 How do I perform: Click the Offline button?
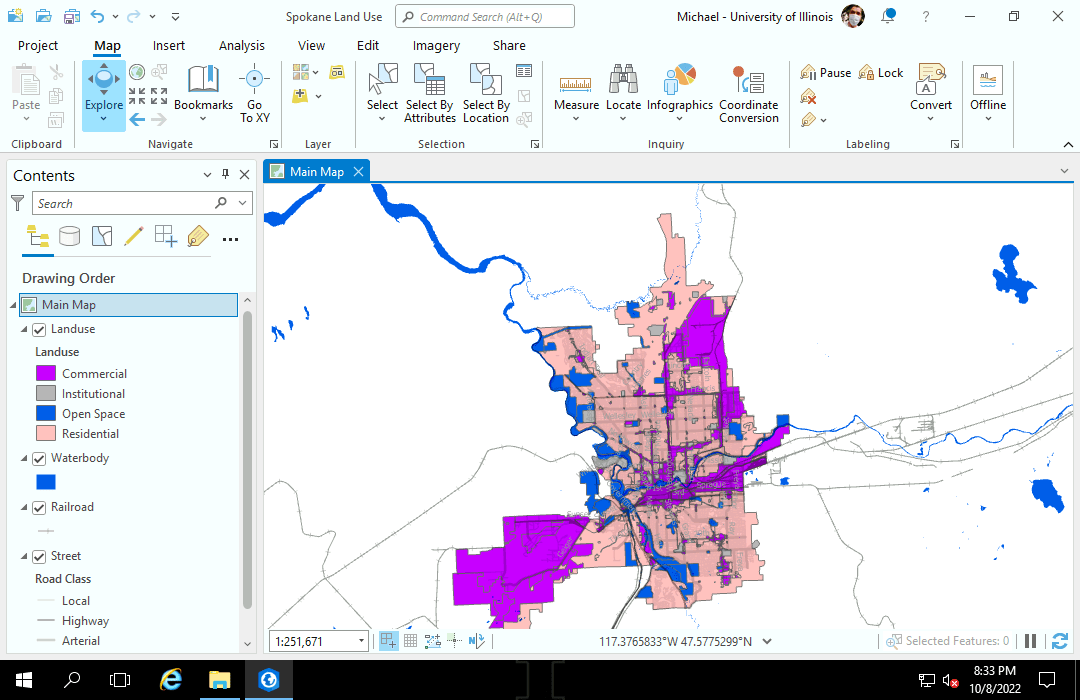[988, 90]
